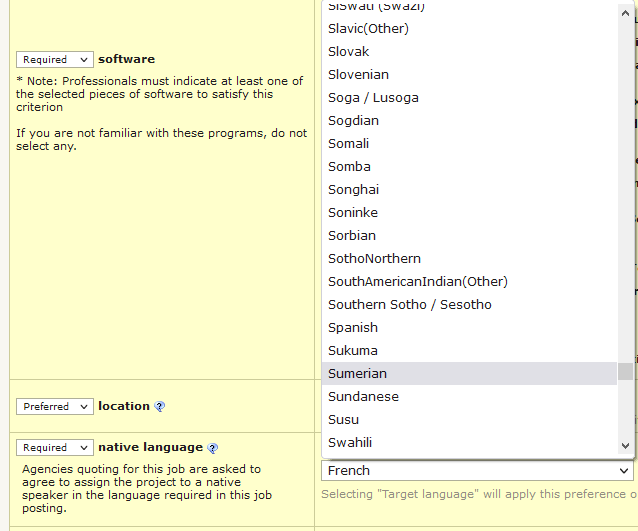Viewport: 638px width, 531px height.
Task: Pick Songhai language option
Action: (x=469, y=190)
